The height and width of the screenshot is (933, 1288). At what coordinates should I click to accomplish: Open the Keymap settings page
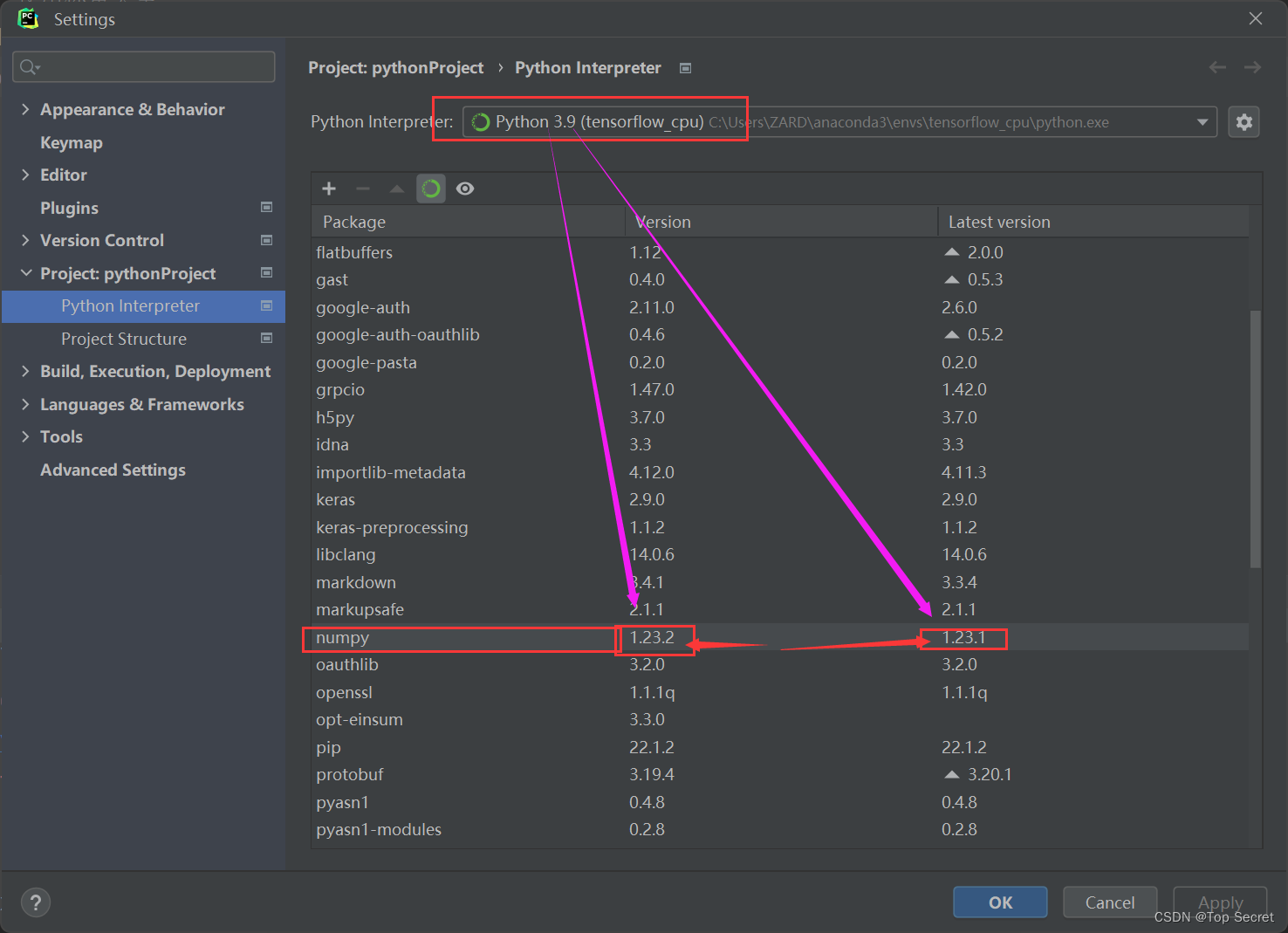pyautogui.click(x=72, y=142)
